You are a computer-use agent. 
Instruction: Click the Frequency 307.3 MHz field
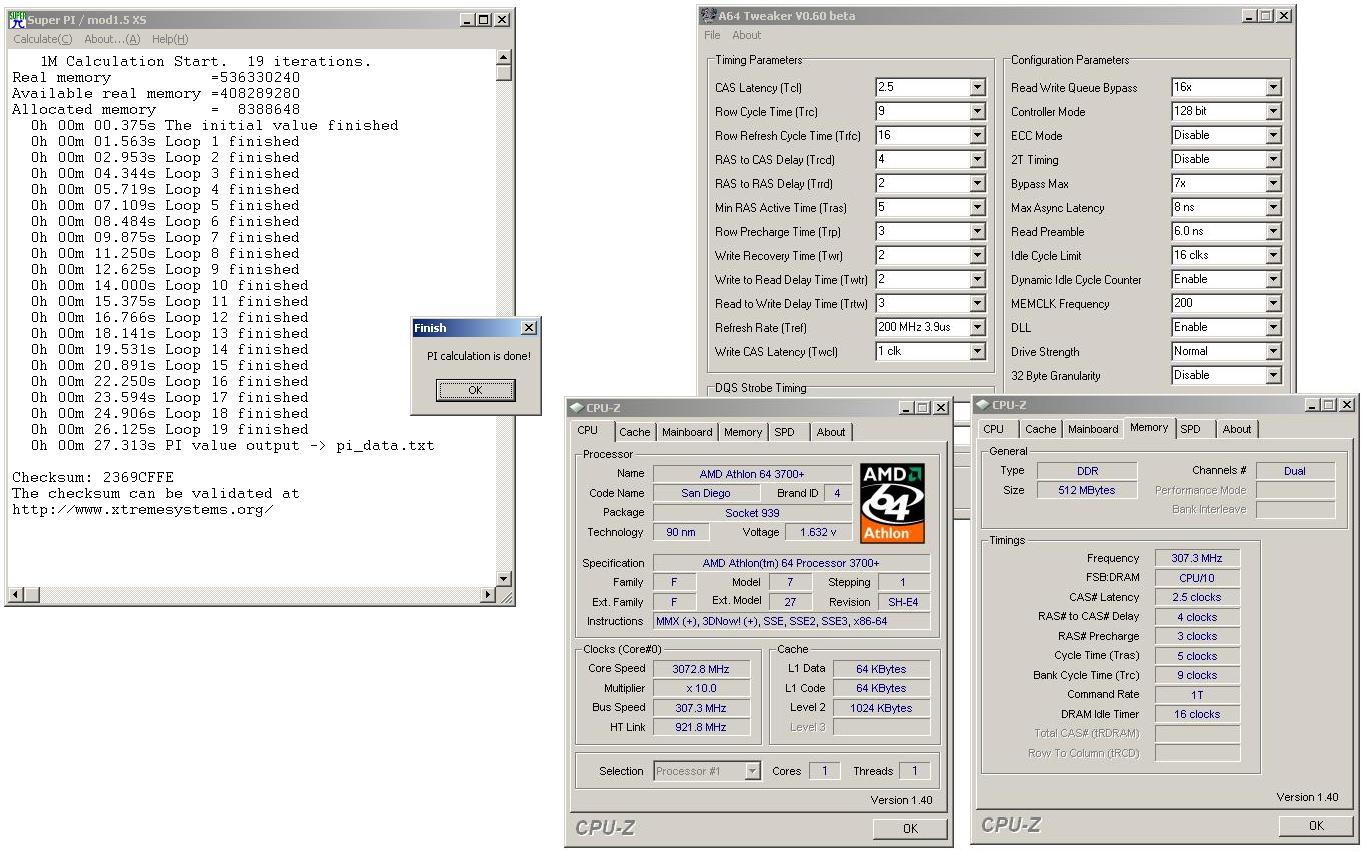pyautogui.click(x=1197, y=559)
